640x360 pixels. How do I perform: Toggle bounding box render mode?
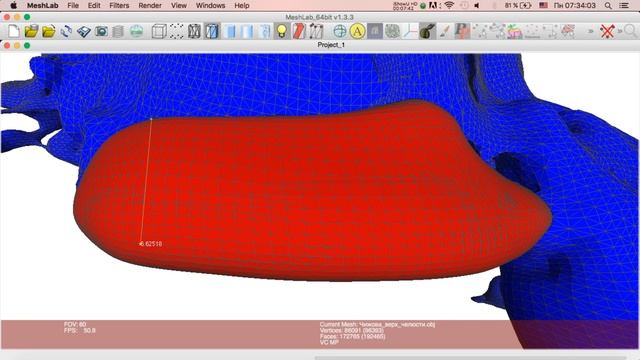pyautogui.click(x=159, y=31)
